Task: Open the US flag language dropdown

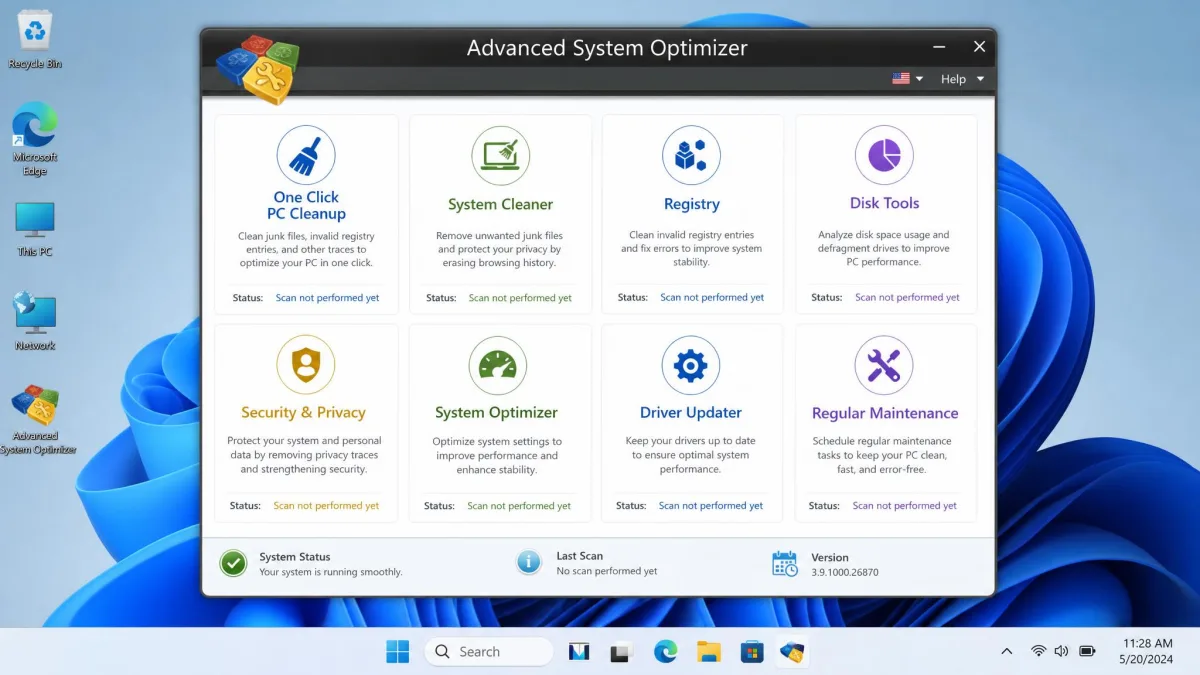Action: (908, 79)
